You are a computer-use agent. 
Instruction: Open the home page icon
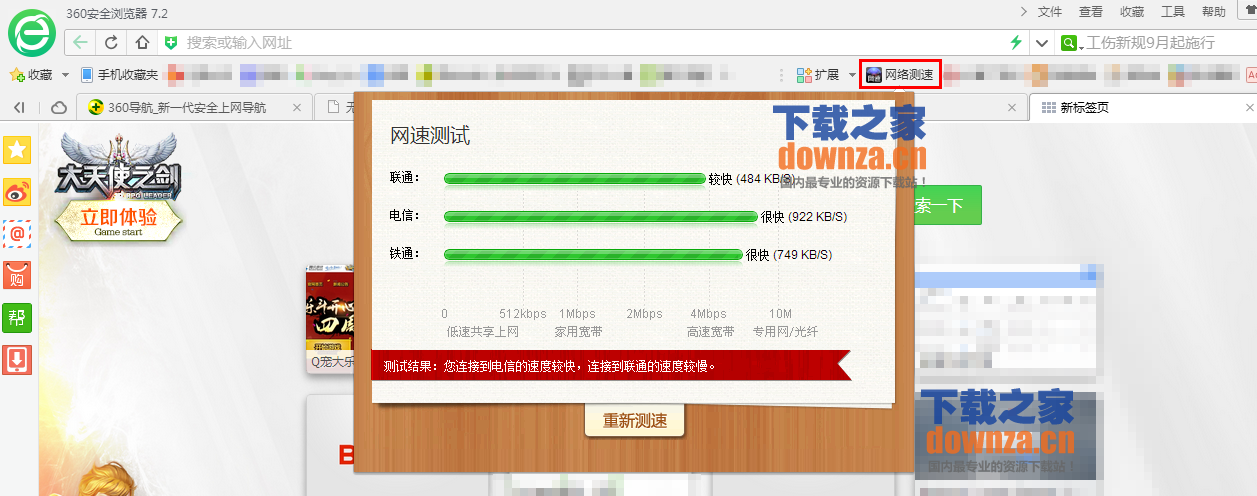(142, 43)
